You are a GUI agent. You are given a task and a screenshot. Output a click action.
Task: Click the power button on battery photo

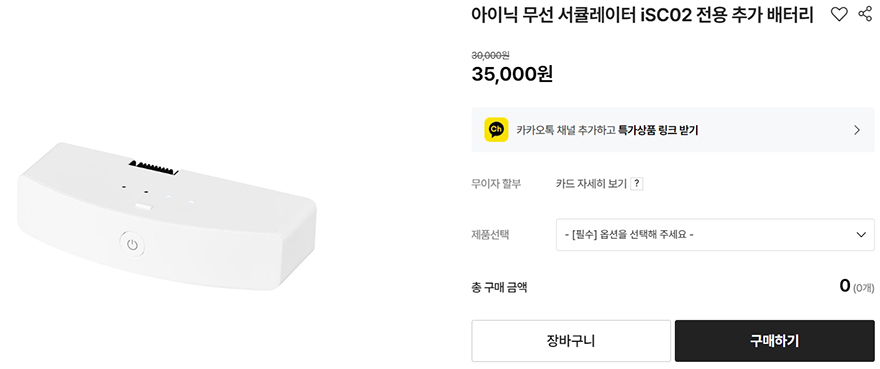(x=132, y=245)
